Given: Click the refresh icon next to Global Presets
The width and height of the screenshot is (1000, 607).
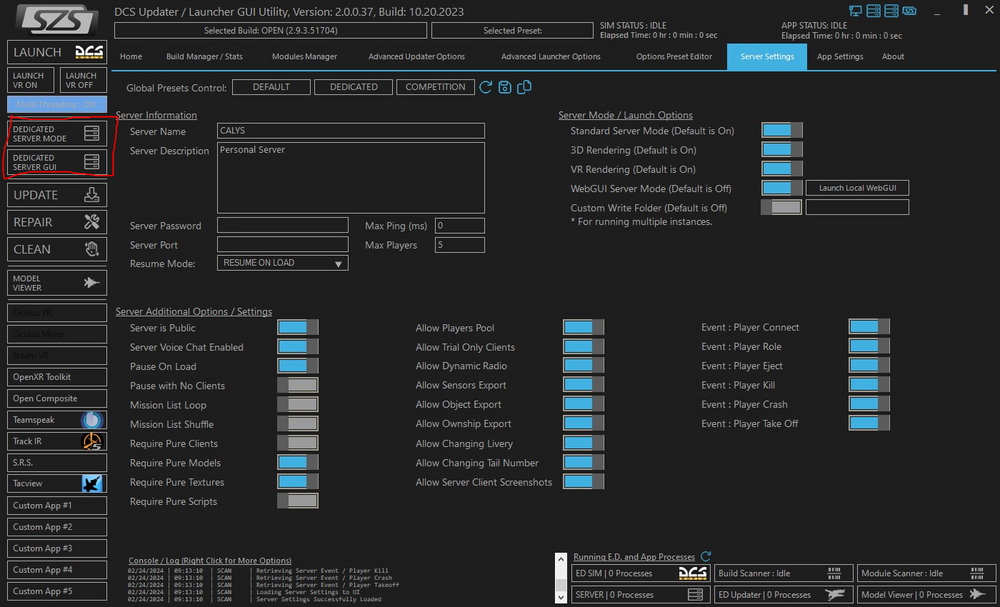Looking at the screenshot, I should [486, 87].
